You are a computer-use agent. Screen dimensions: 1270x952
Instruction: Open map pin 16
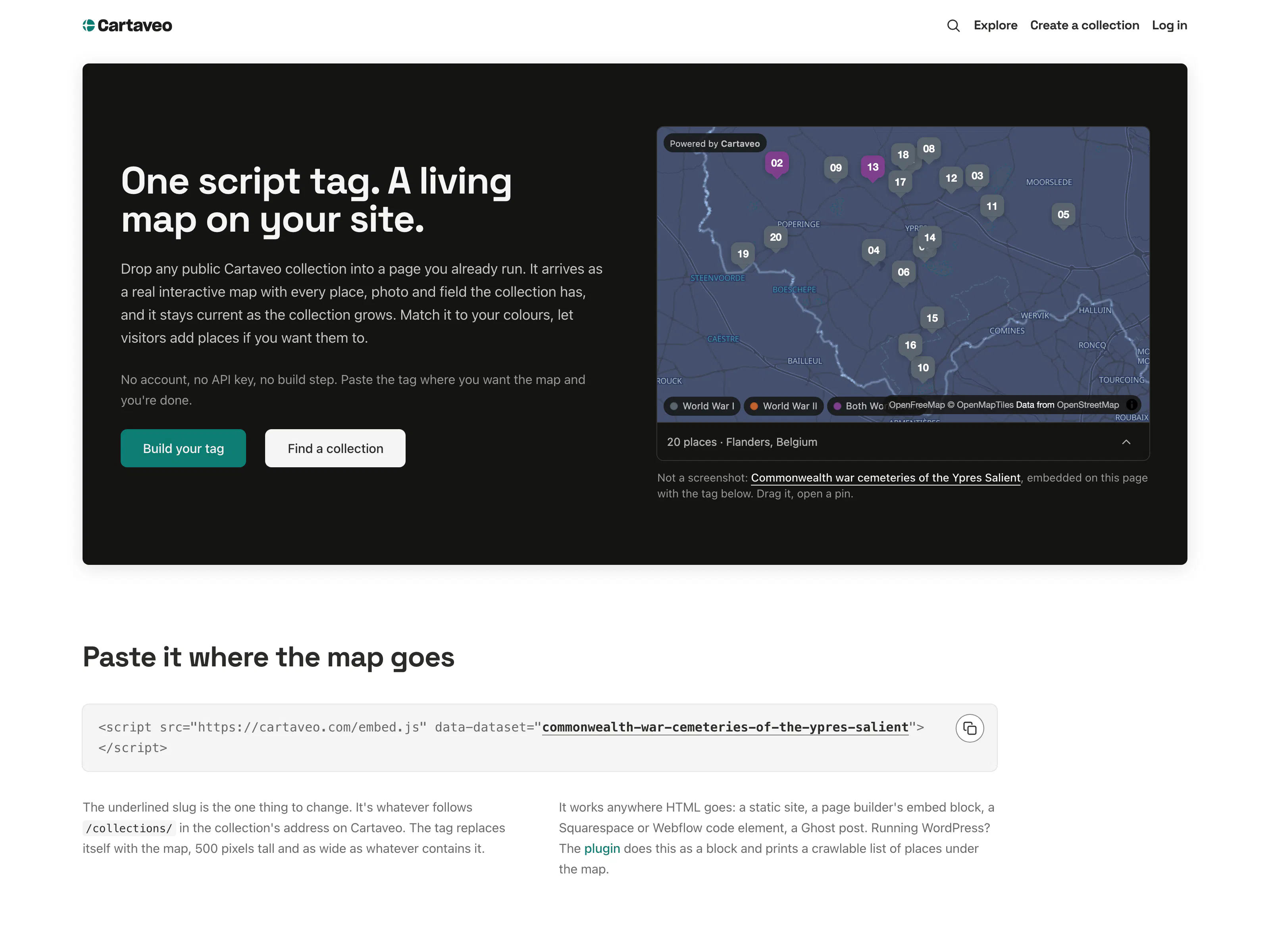click(x=910, y=345)
